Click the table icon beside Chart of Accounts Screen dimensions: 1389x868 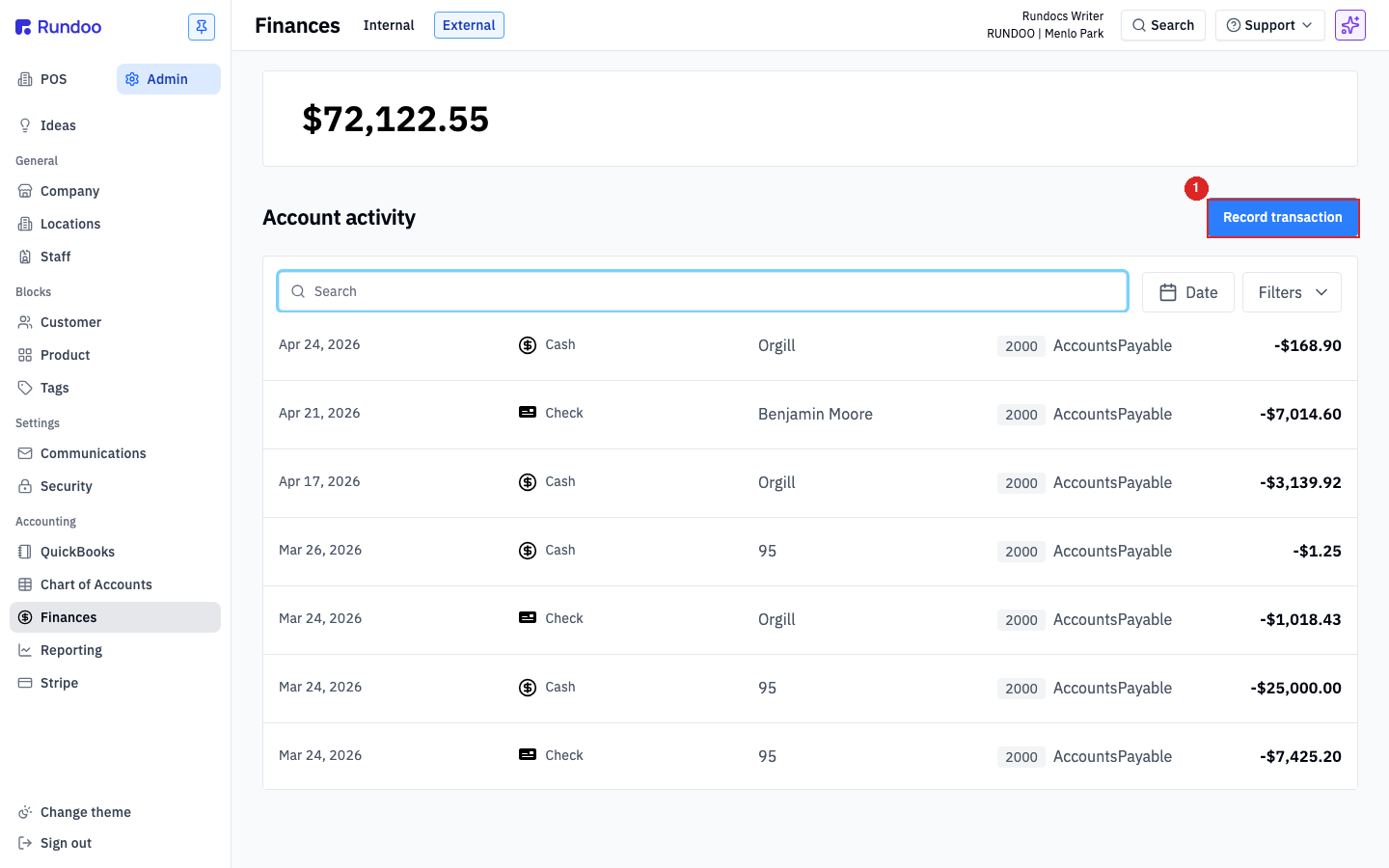point(25,584)
